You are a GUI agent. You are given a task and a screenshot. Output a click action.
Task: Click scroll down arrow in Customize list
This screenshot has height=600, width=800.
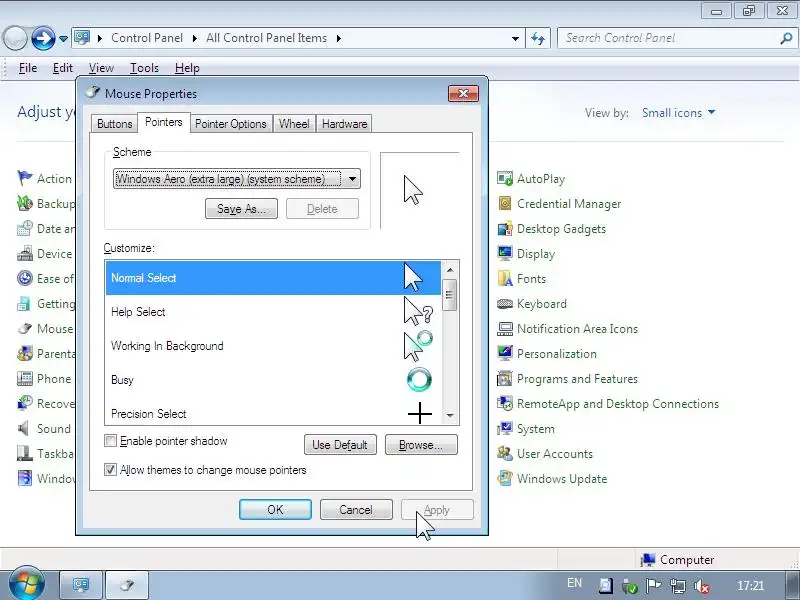(x=449, y=416)
